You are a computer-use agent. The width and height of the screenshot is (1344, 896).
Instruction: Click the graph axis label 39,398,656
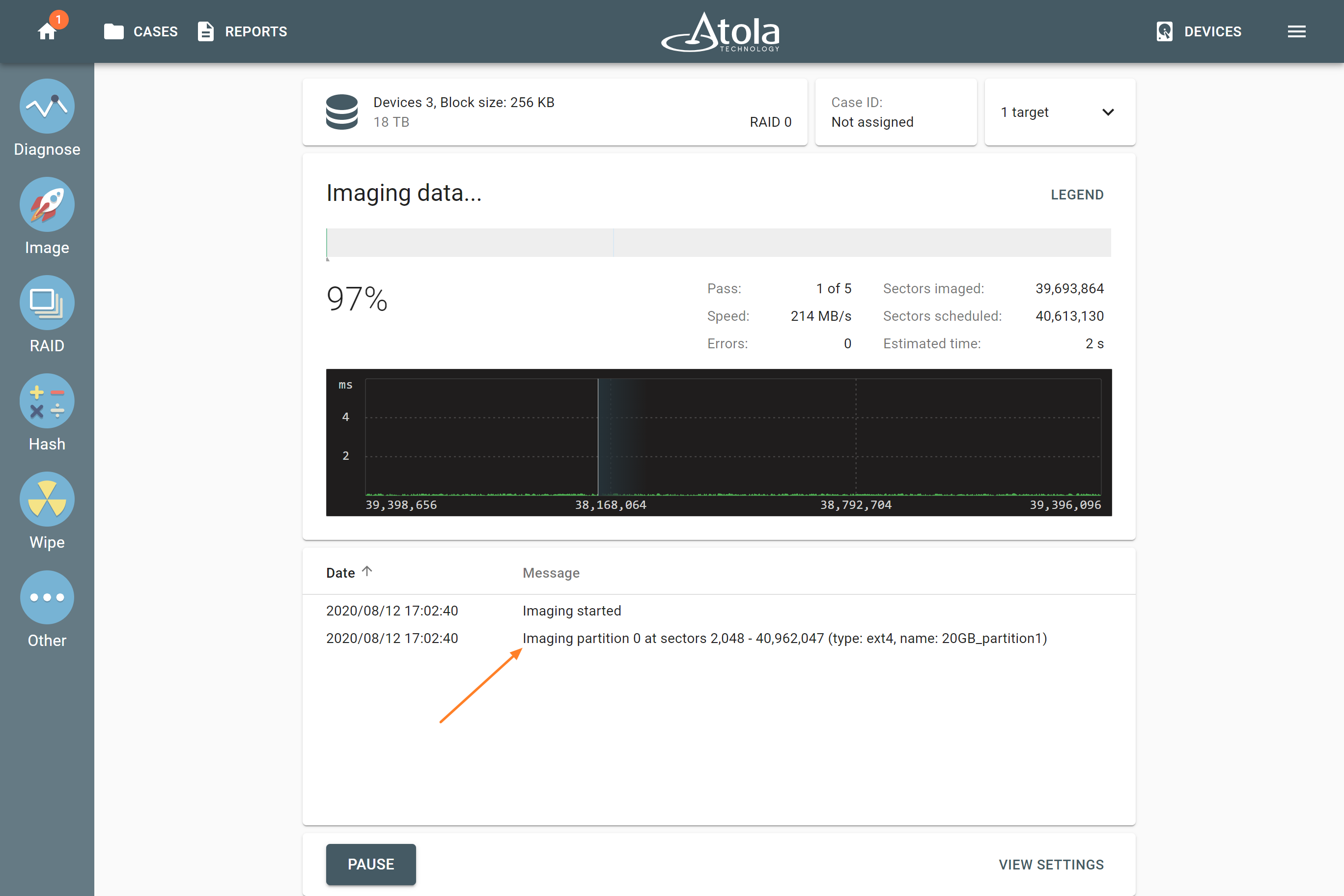click(x=401, y=504)
